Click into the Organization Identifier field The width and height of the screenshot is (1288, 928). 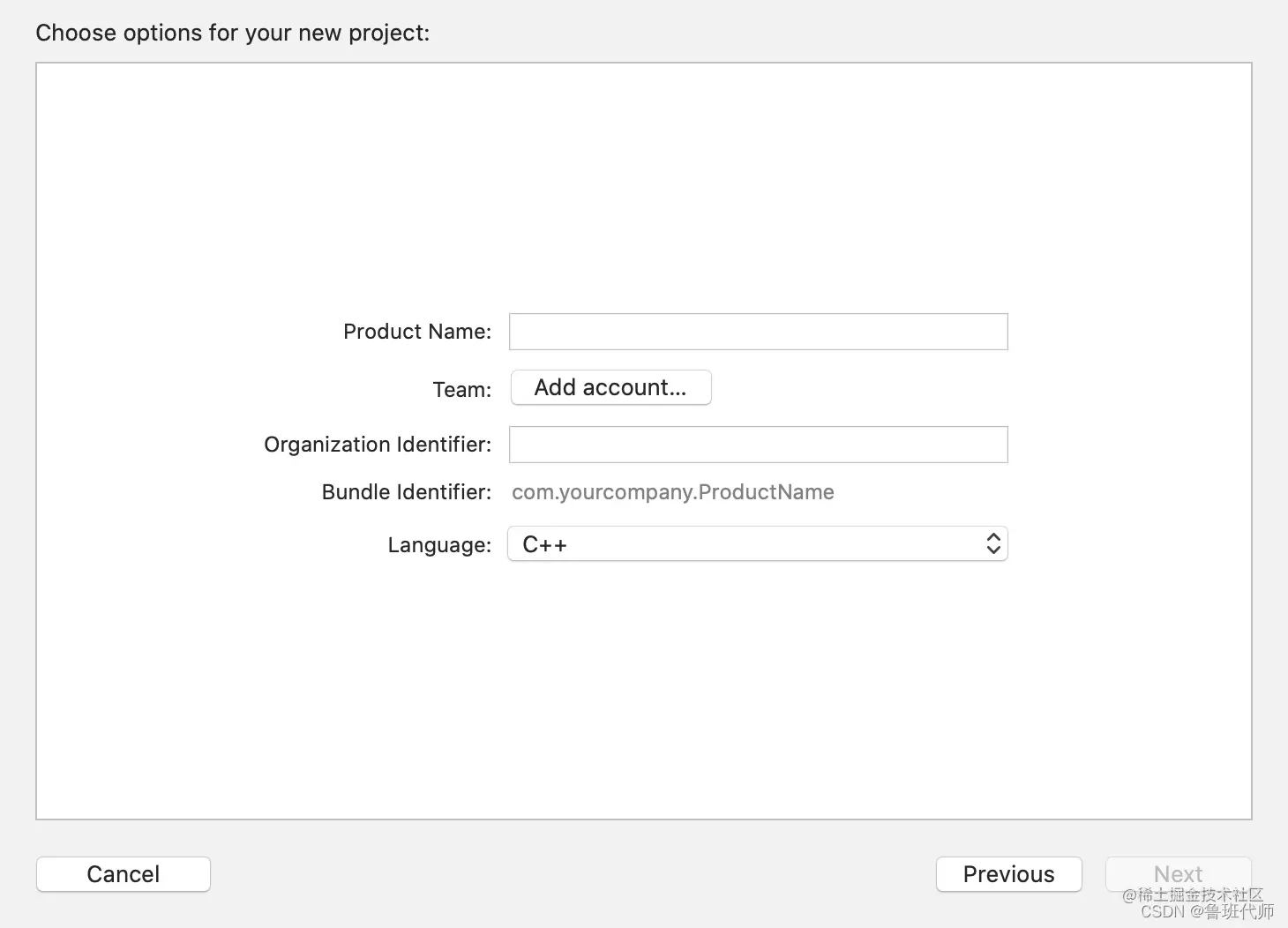(758, 445)
